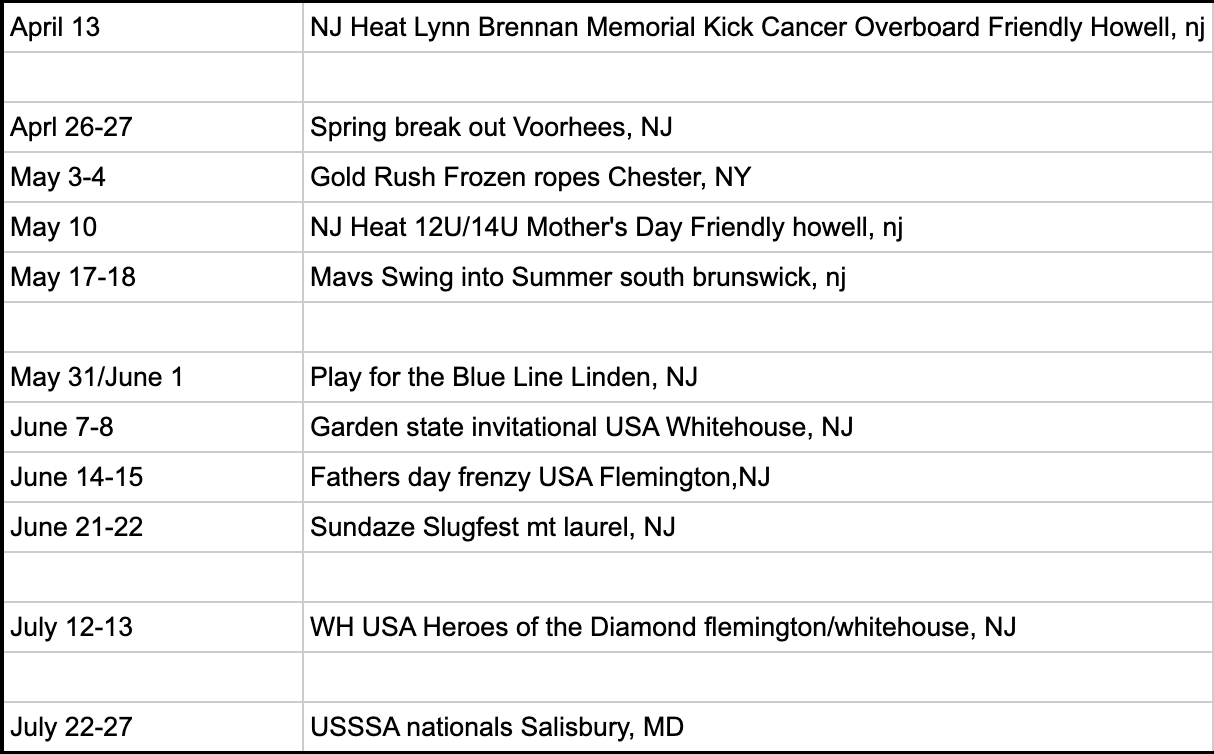Click the Spring break out Voorhees cell
The image size is (1214, 754).
click(x=757, y=127)
